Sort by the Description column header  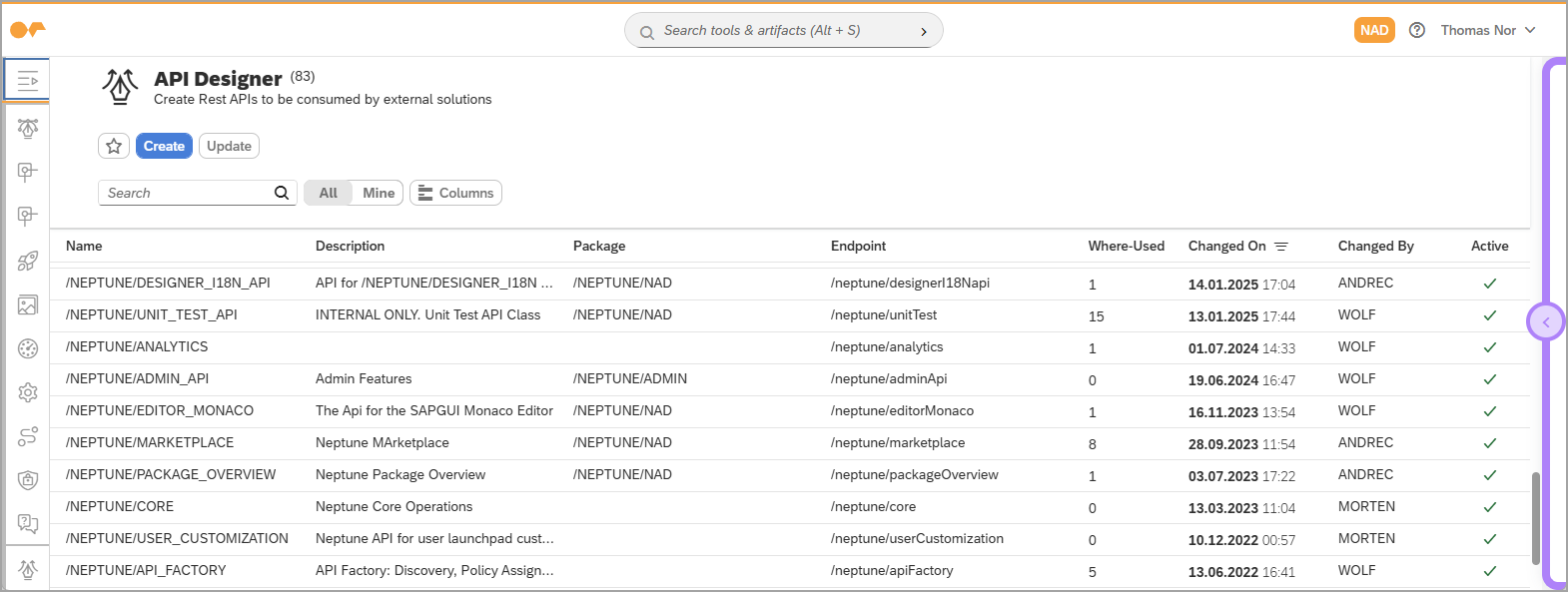point(350,246)
